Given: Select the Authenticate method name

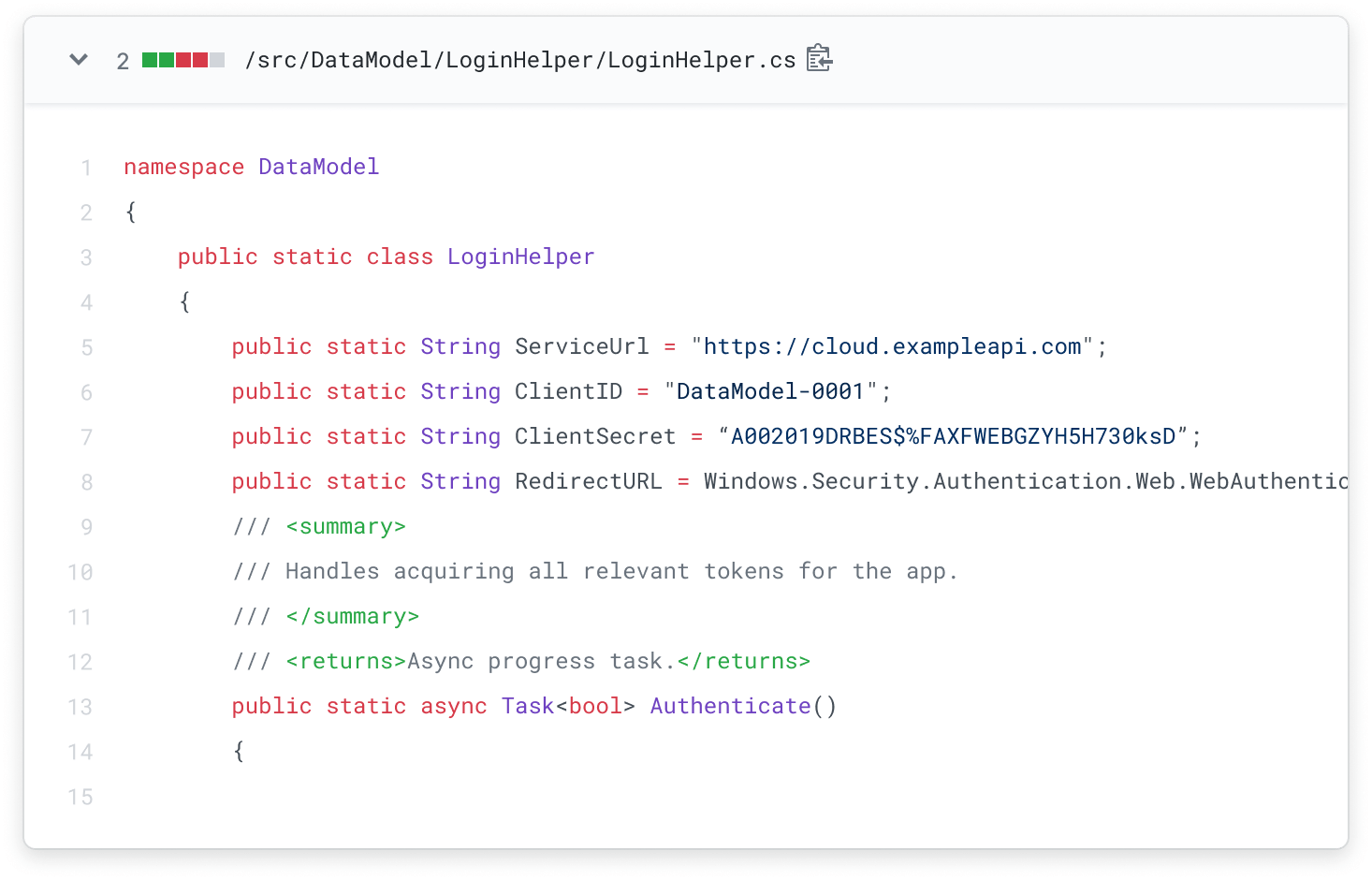Looking at the screenshot, I should (x=730, y=706).
